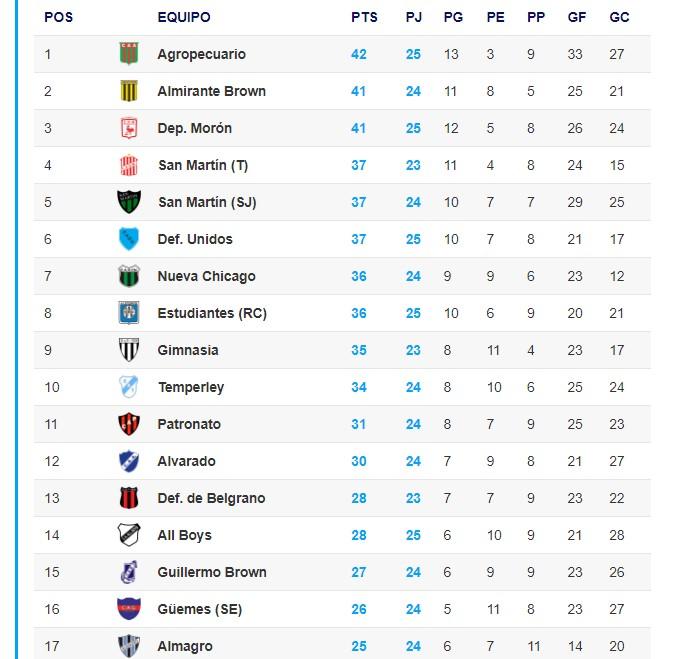
Task: Click the Nueva Chicago club badge
Action: [x=128, y=276]
